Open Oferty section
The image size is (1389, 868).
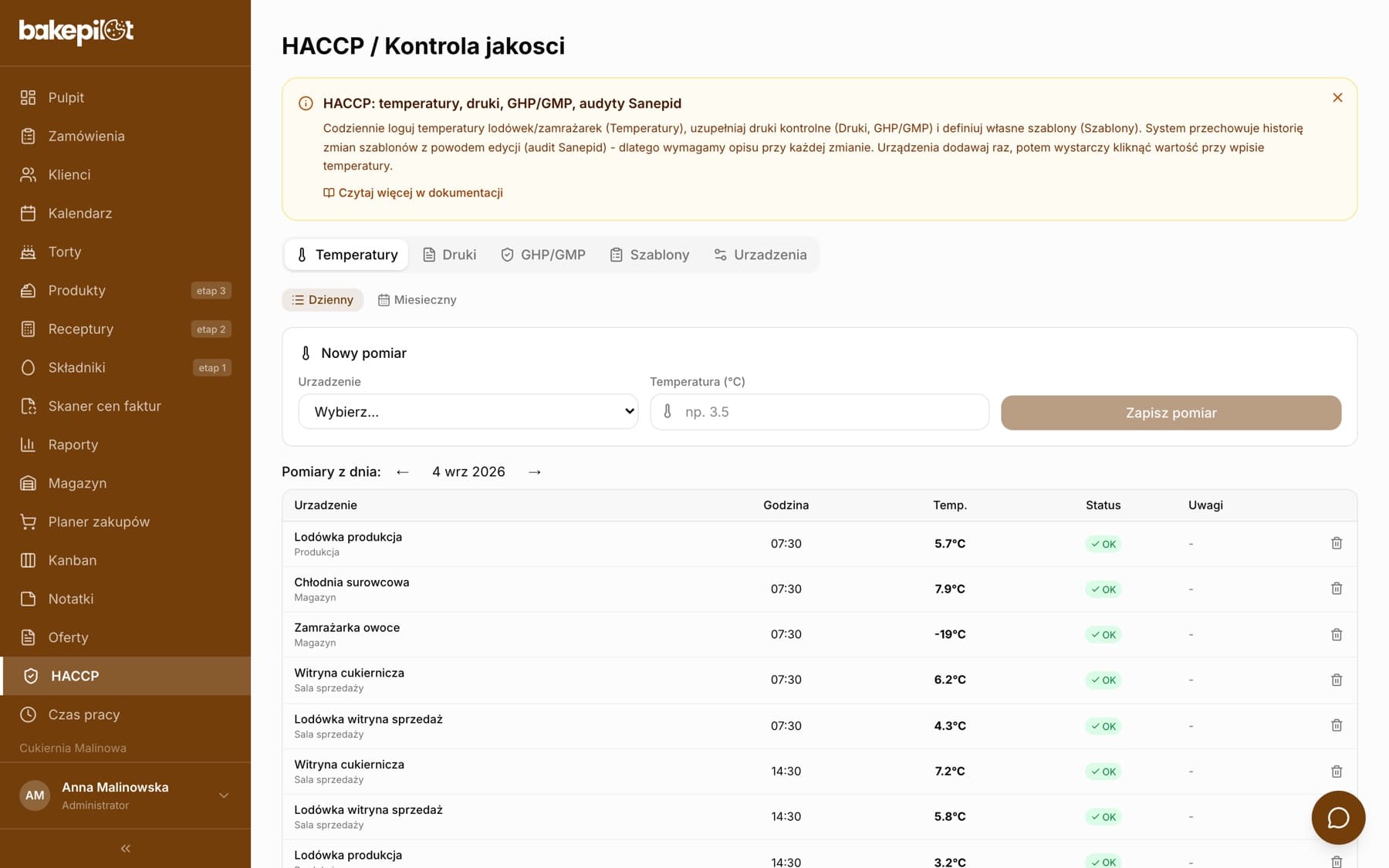pos(125,637)
